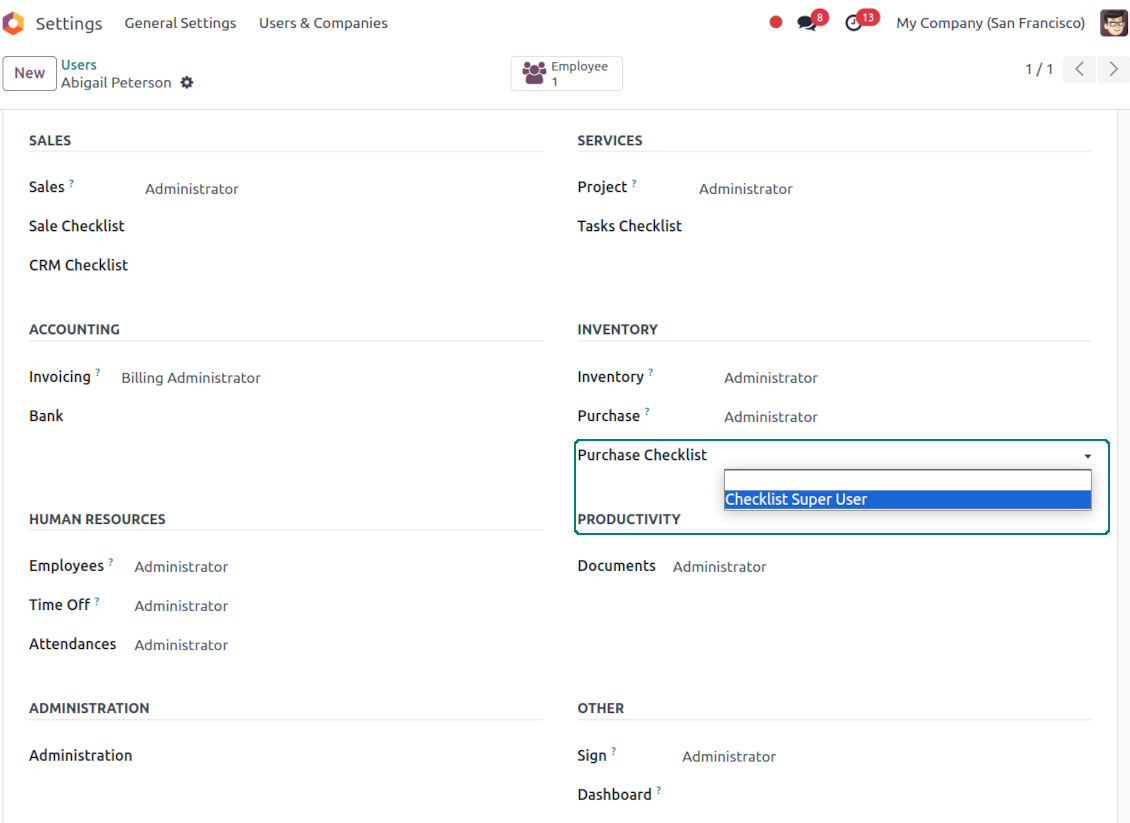Click the empty search field in the dropdown
This screenshot has height=823, width=1130.
tap(906, 478)
